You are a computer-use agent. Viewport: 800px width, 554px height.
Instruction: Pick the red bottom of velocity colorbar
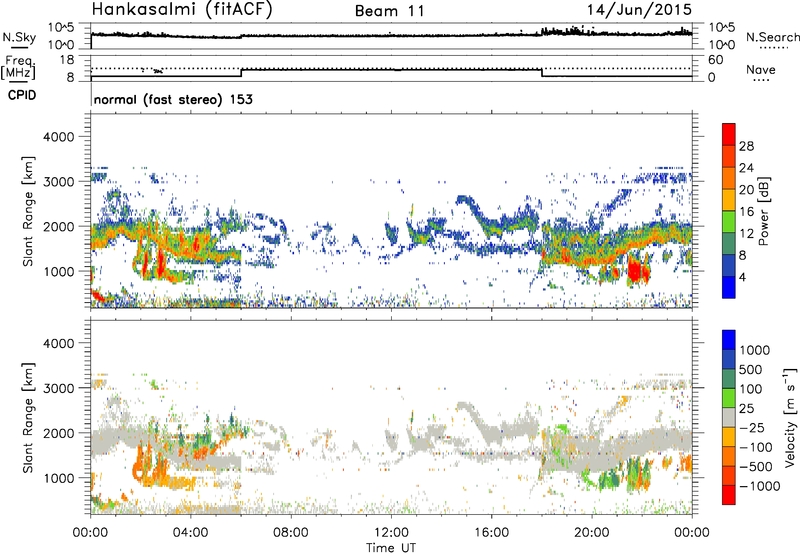(729, 495)
